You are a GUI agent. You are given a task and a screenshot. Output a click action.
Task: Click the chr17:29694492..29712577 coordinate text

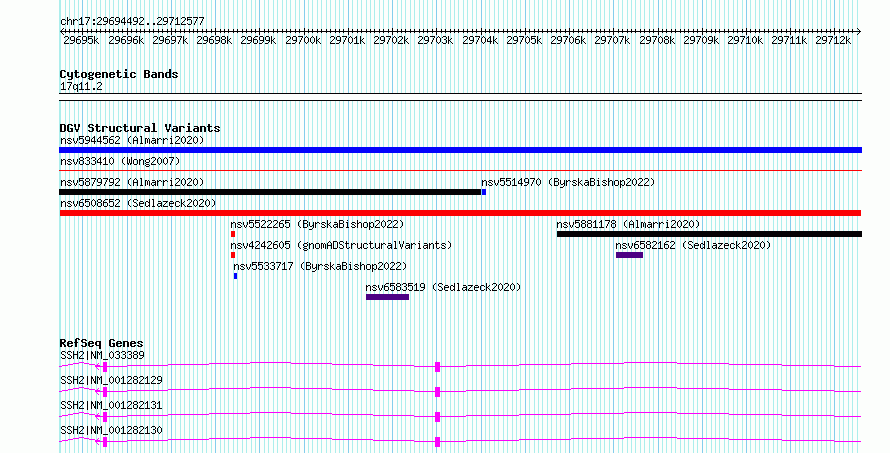coord(132,22)
